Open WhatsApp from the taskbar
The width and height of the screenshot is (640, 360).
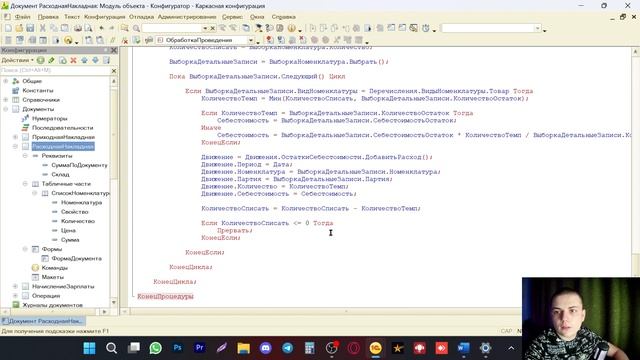(x=156, y=348)
